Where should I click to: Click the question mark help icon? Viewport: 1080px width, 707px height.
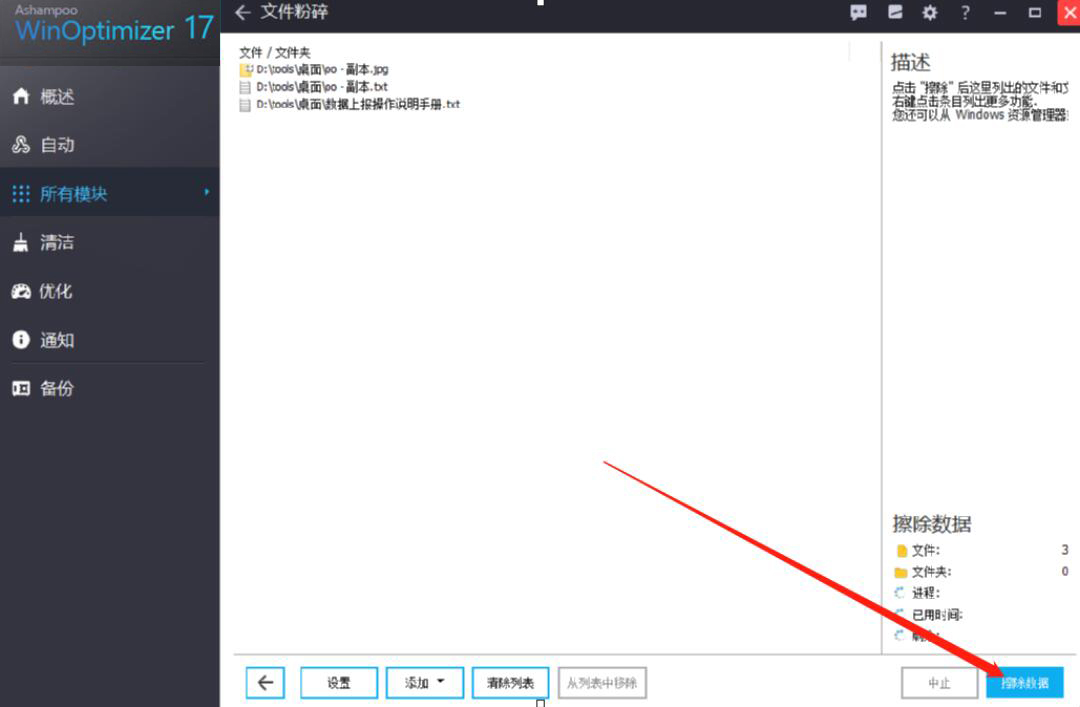(965, 12)
